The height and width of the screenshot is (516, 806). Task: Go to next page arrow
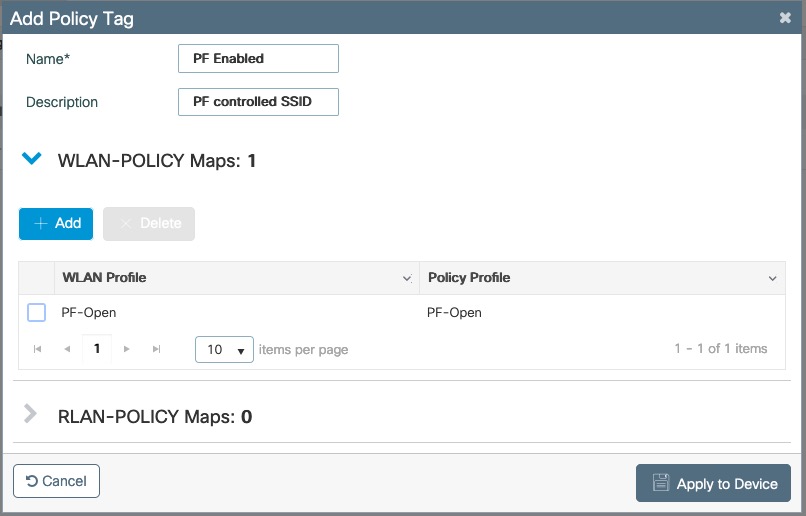(x=127, y=349)
